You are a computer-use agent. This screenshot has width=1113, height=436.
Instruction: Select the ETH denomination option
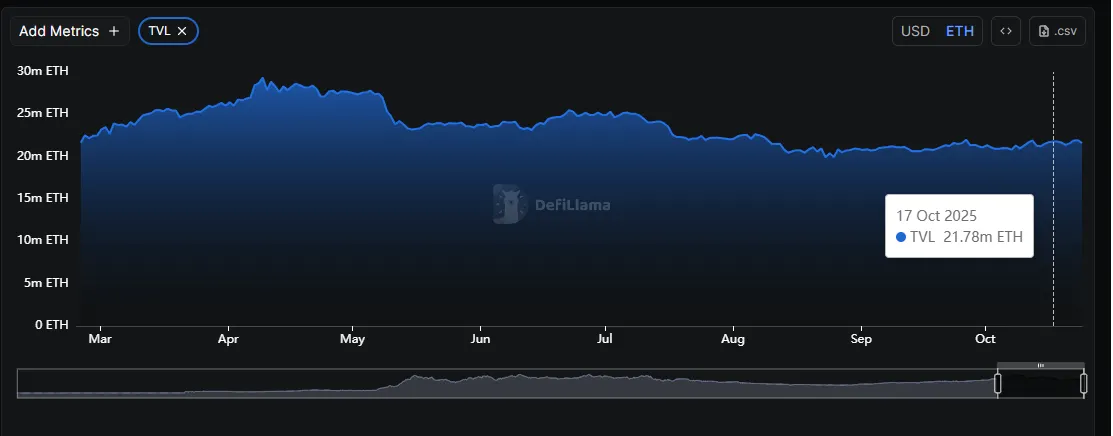point(960,31)
